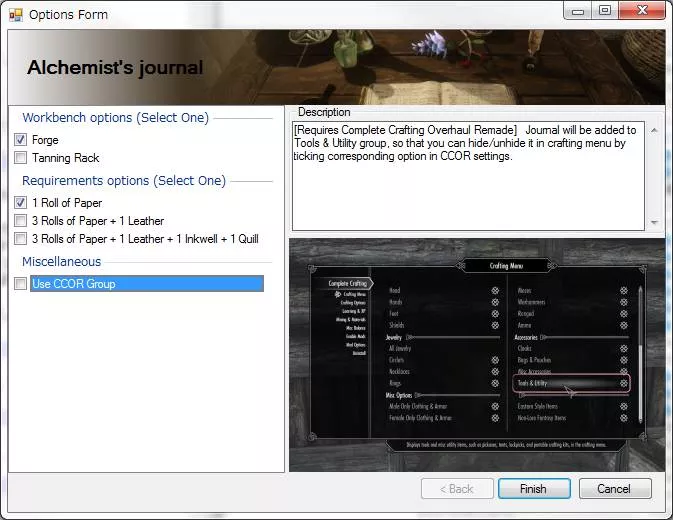Click the Options Form window icon
This screenshot has height=520, width=673.
click(x=16, y=15)
